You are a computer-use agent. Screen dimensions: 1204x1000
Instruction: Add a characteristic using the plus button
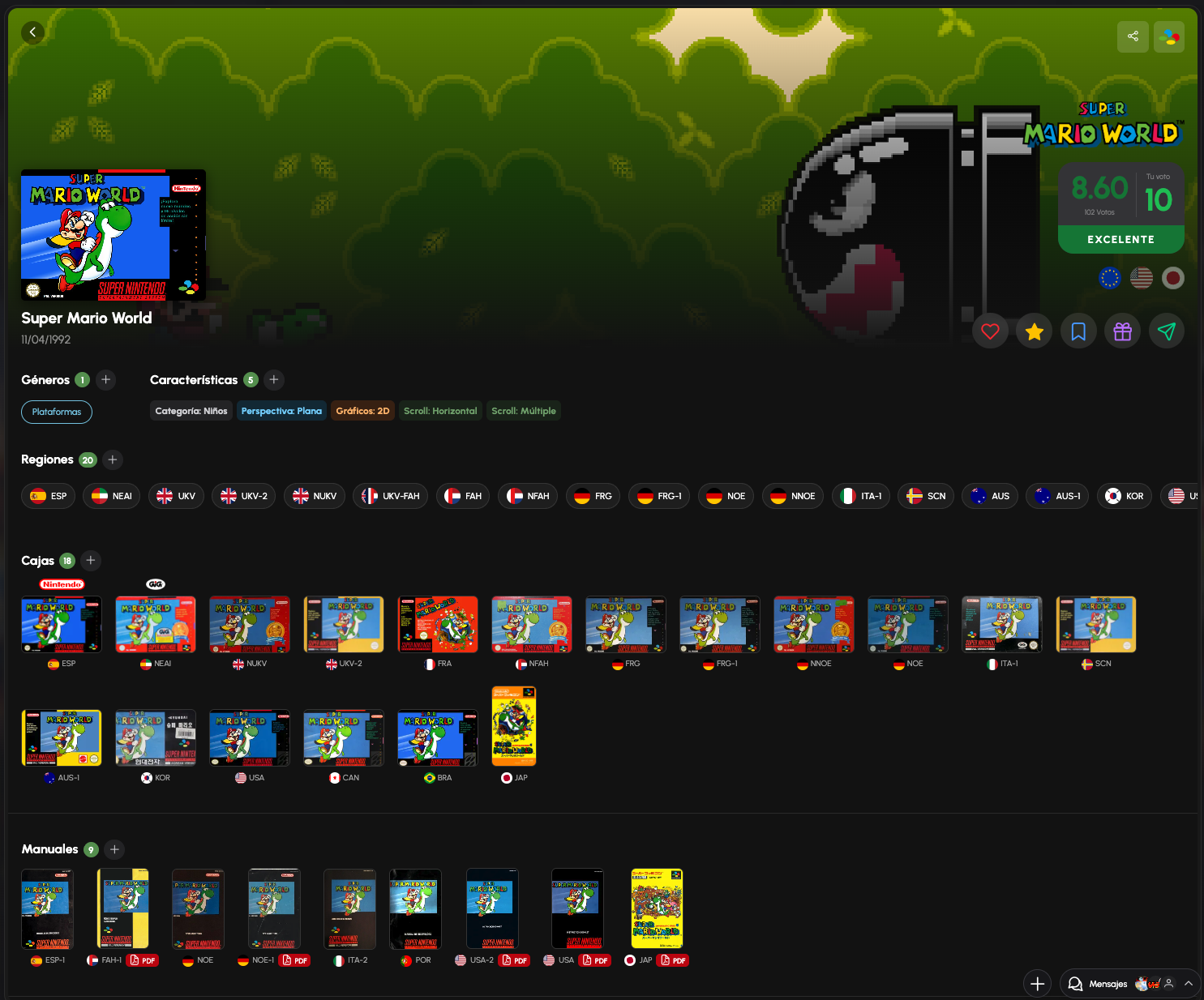click(274, 379)
